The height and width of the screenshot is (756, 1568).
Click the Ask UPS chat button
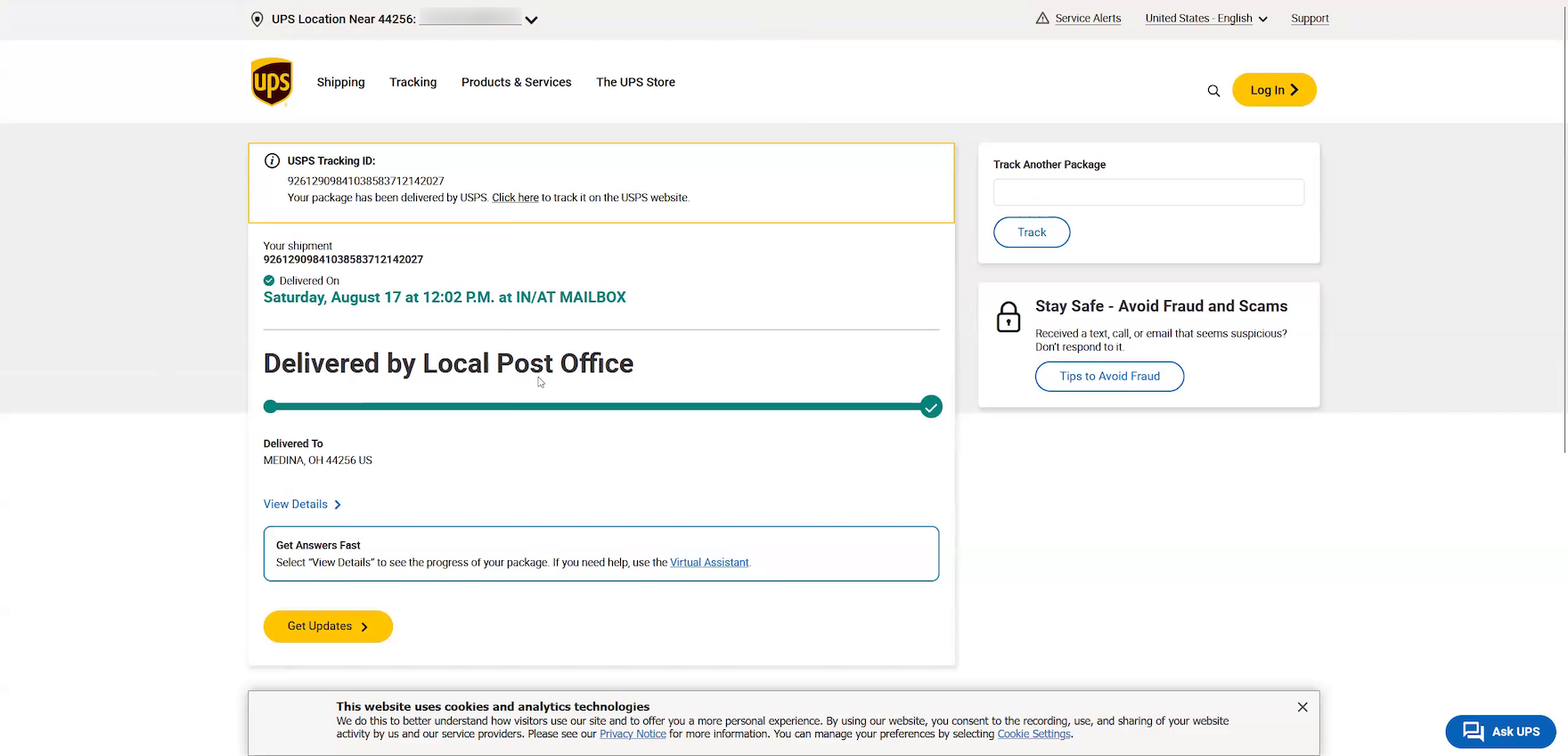pos(1500,731)
